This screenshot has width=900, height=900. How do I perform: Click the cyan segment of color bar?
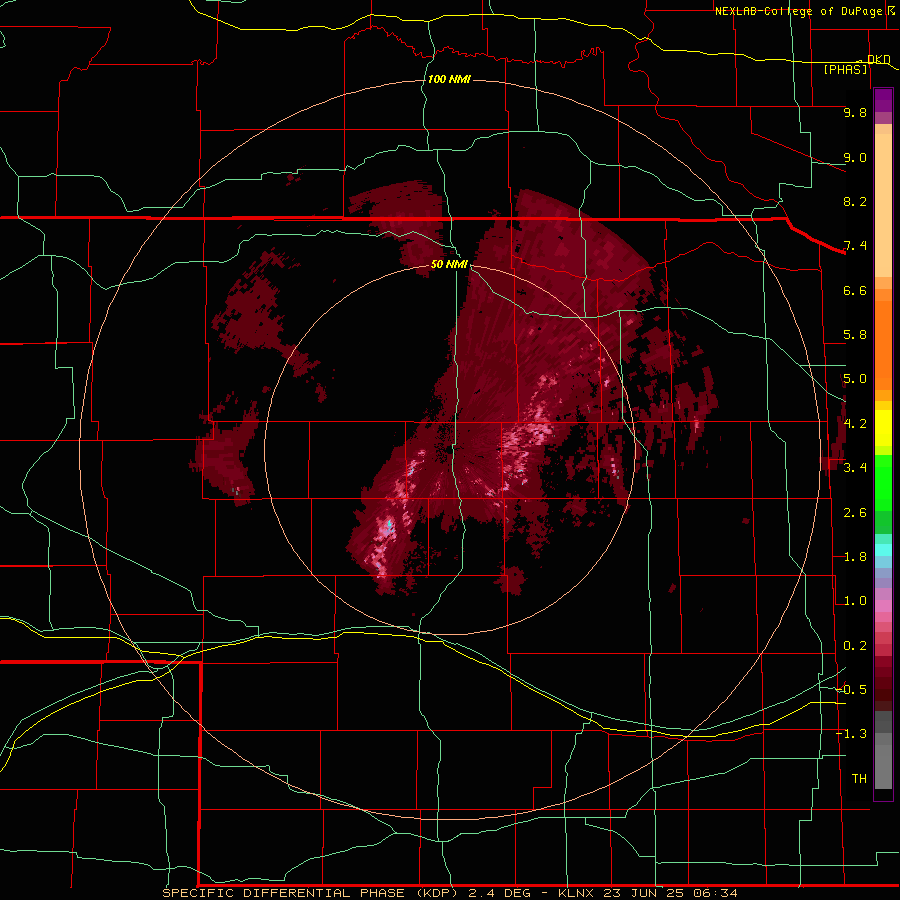pos(883,550)
